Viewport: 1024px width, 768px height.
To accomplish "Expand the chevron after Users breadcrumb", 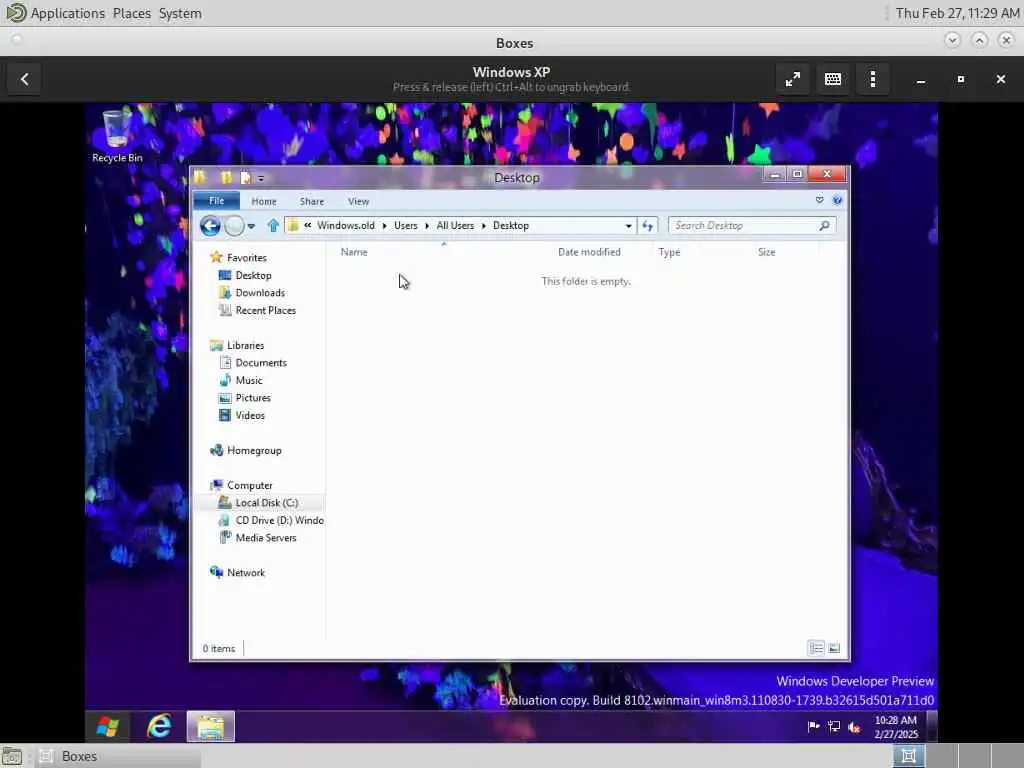I will [x=427, y=226].
